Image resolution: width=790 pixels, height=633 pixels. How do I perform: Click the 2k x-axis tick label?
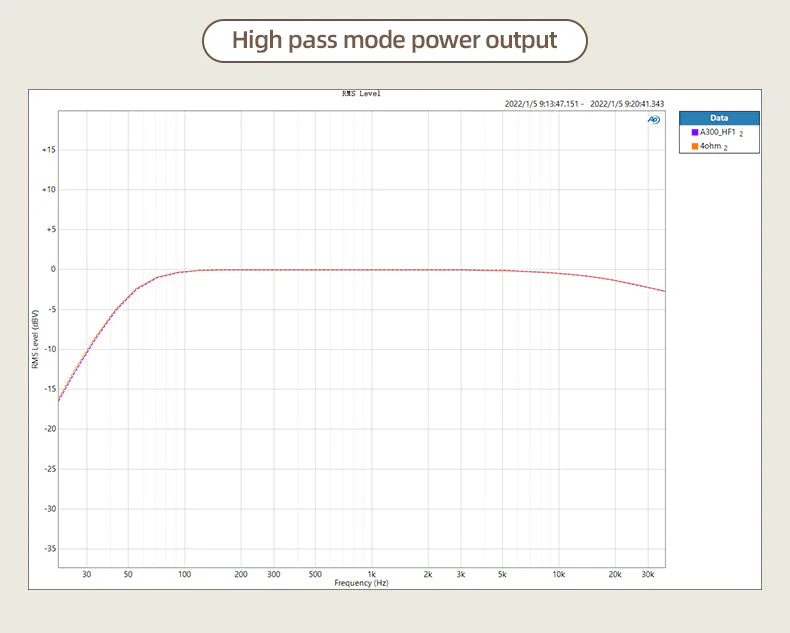coord(428,574)
